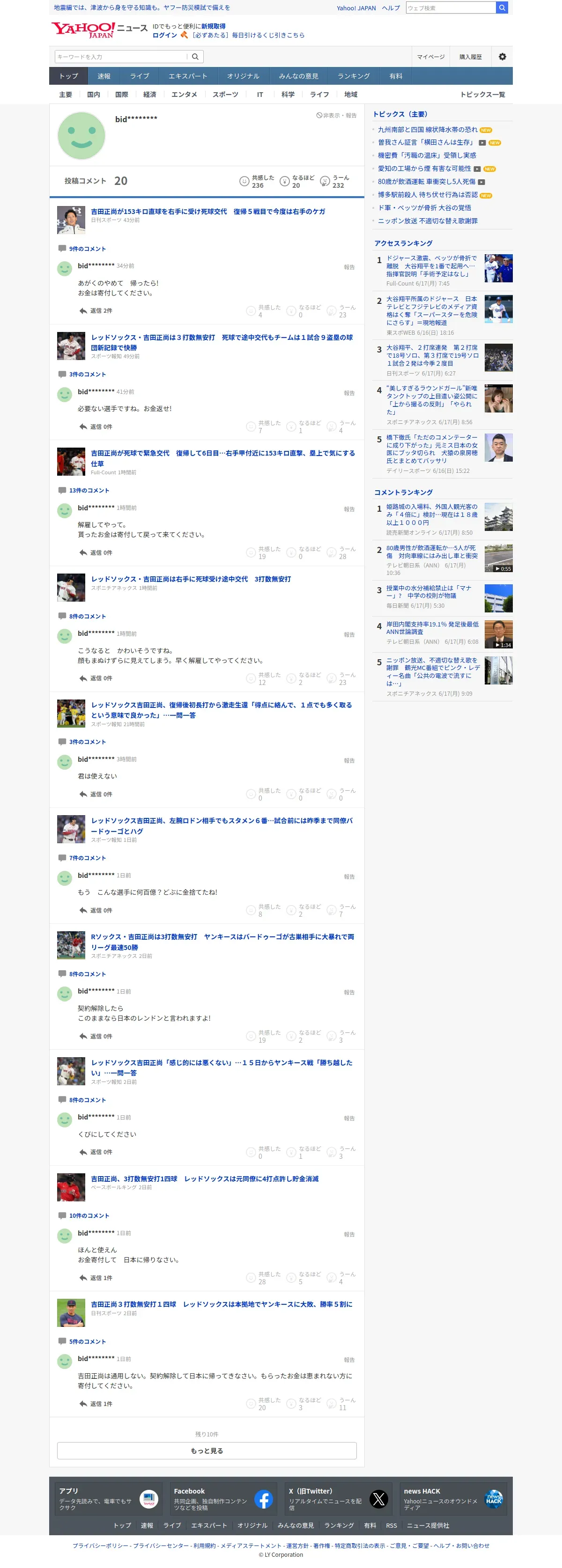Select the エンタメ category
The height and width of the screenshot is (1568, 562).
[x=184, y=95]
